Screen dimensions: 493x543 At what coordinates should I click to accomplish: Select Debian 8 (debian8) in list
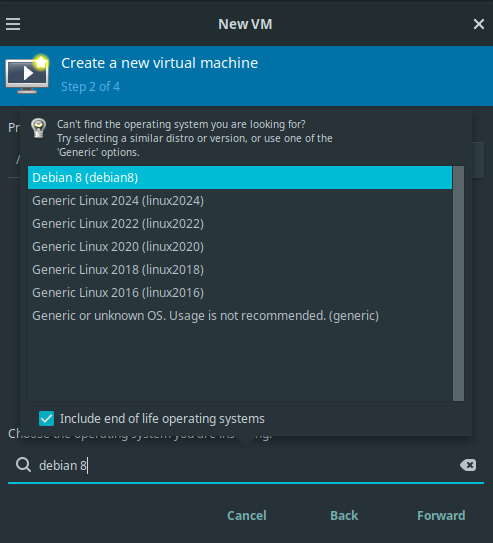[x=240, y=178]
